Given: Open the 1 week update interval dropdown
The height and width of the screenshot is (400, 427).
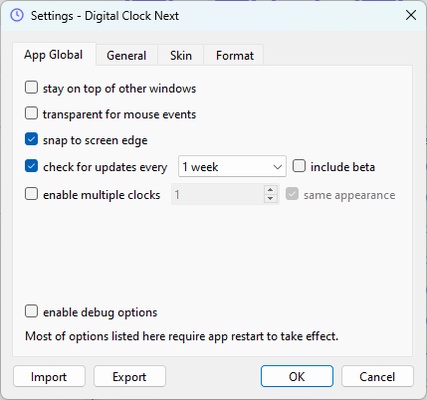Looking at the screenshot, I should tap(232, 166).
